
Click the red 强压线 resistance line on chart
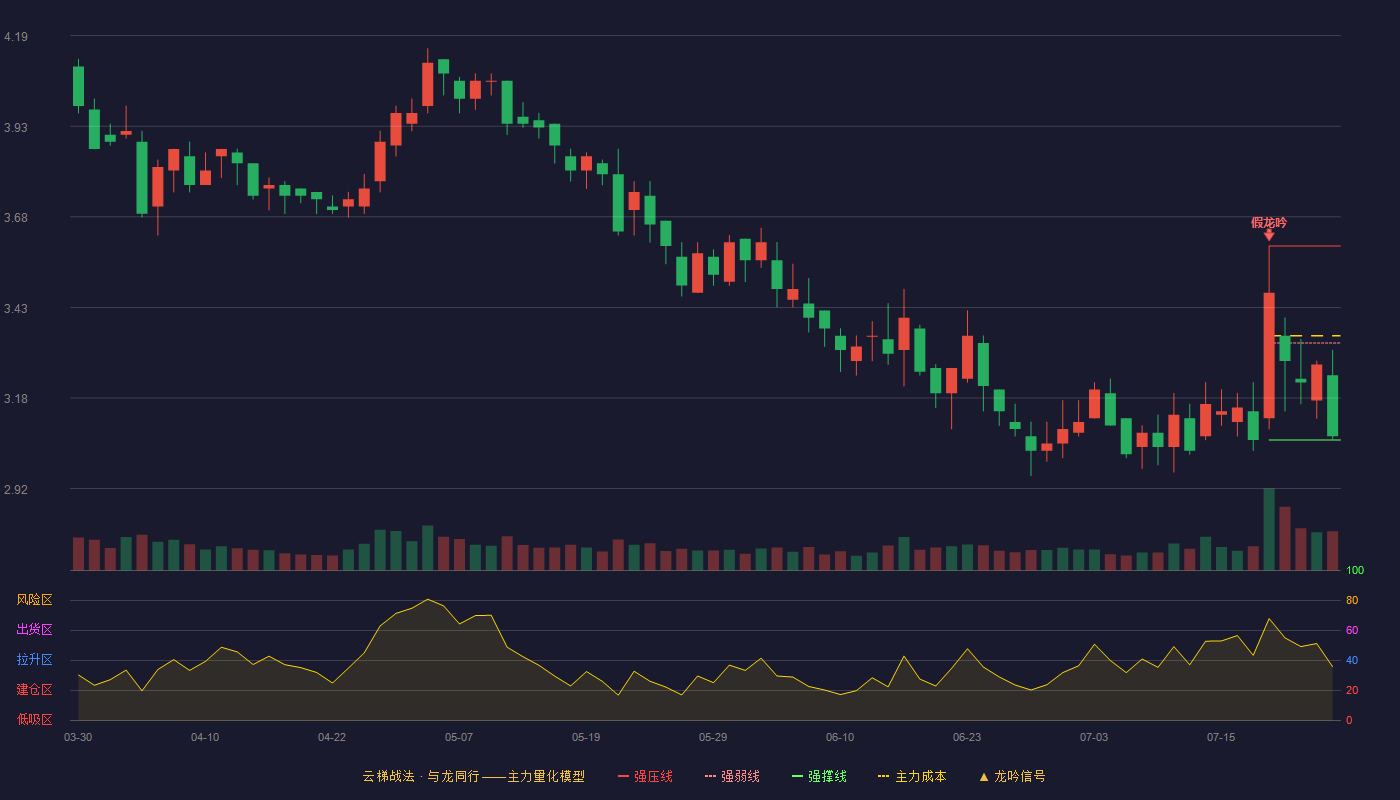pos(1305,246)
